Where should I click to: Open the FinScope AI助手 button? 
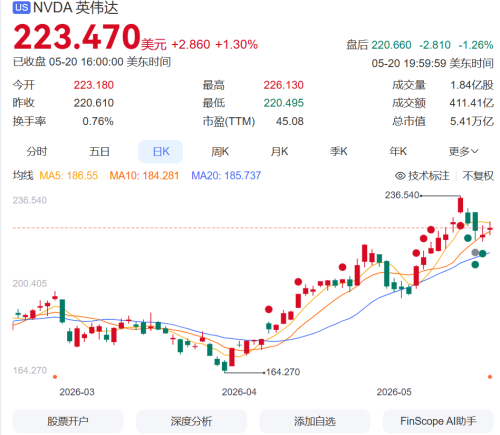point(438,421)
